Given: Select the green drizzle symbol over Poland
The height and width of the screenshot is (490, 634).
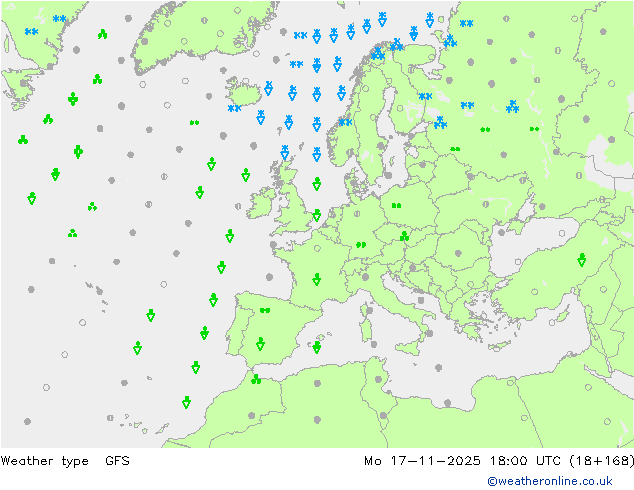Looking at the screenshot, I should (397, 205).
